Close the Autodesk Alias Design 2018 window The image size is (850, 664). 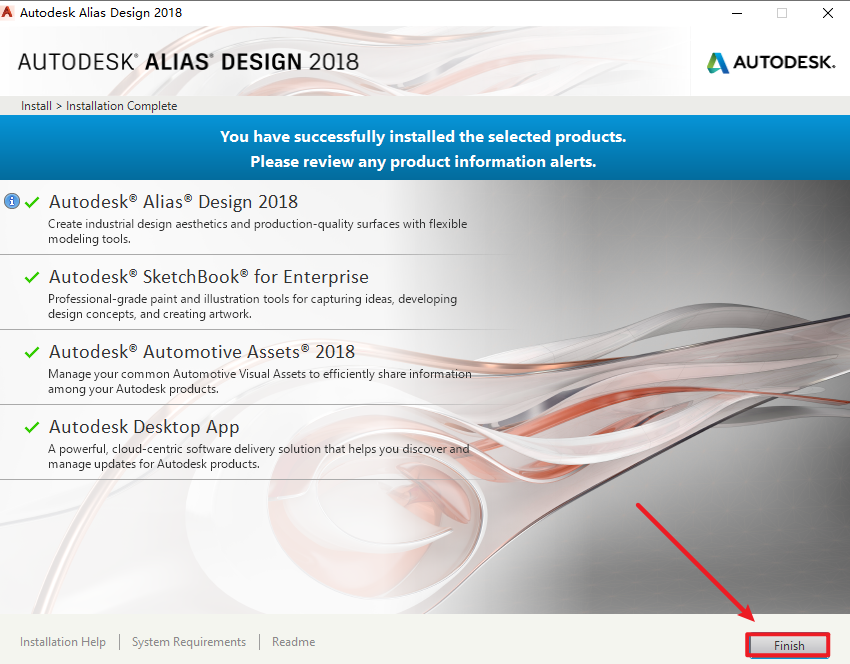(x=827, y=13)
